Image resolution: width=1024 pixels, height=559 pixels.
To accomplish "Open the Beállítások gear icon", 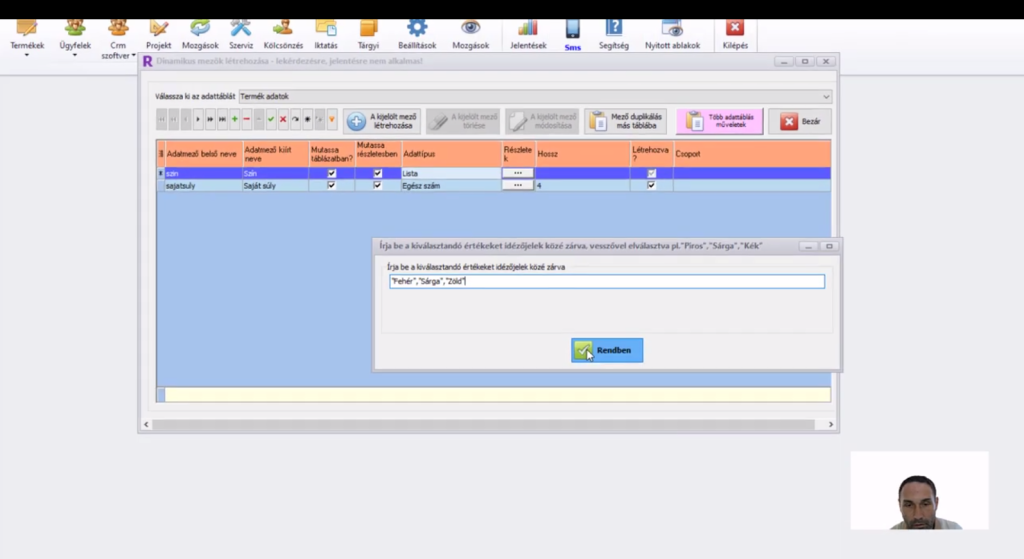I will click(416, 29).
